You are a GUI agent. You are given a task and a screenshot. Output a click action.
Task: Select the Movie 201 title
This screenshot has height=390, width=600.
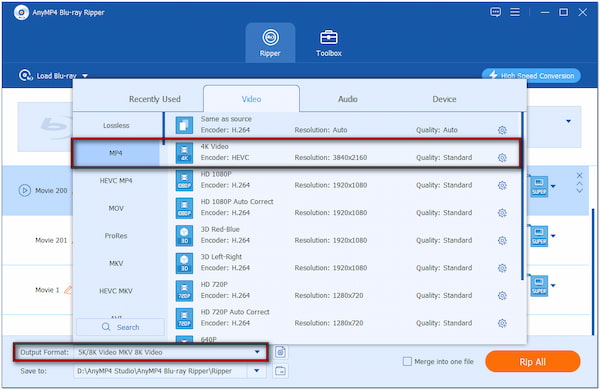pyautogui.click(x=51, y=240)
